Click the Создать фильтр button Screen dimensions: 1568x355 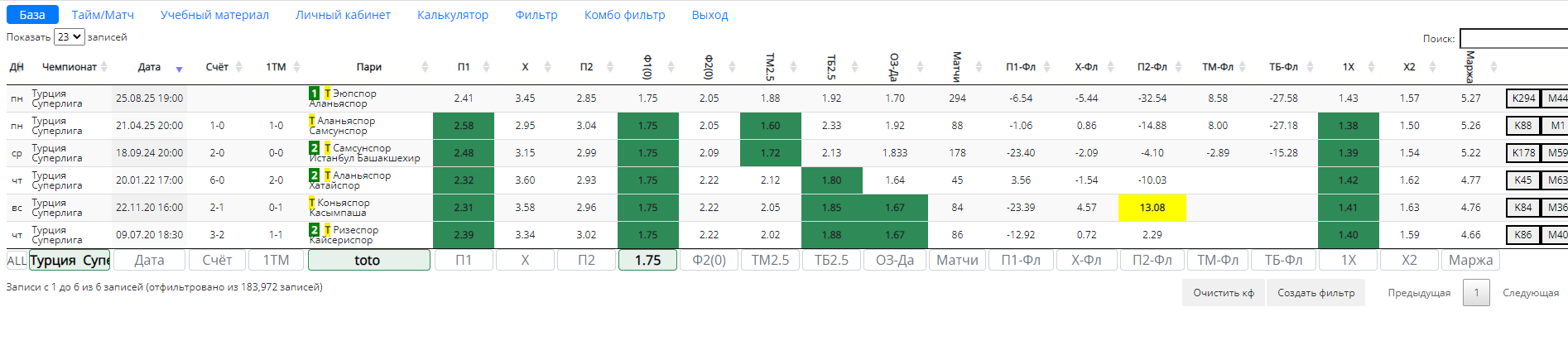pyautogui.click(x=1316, y=293)
